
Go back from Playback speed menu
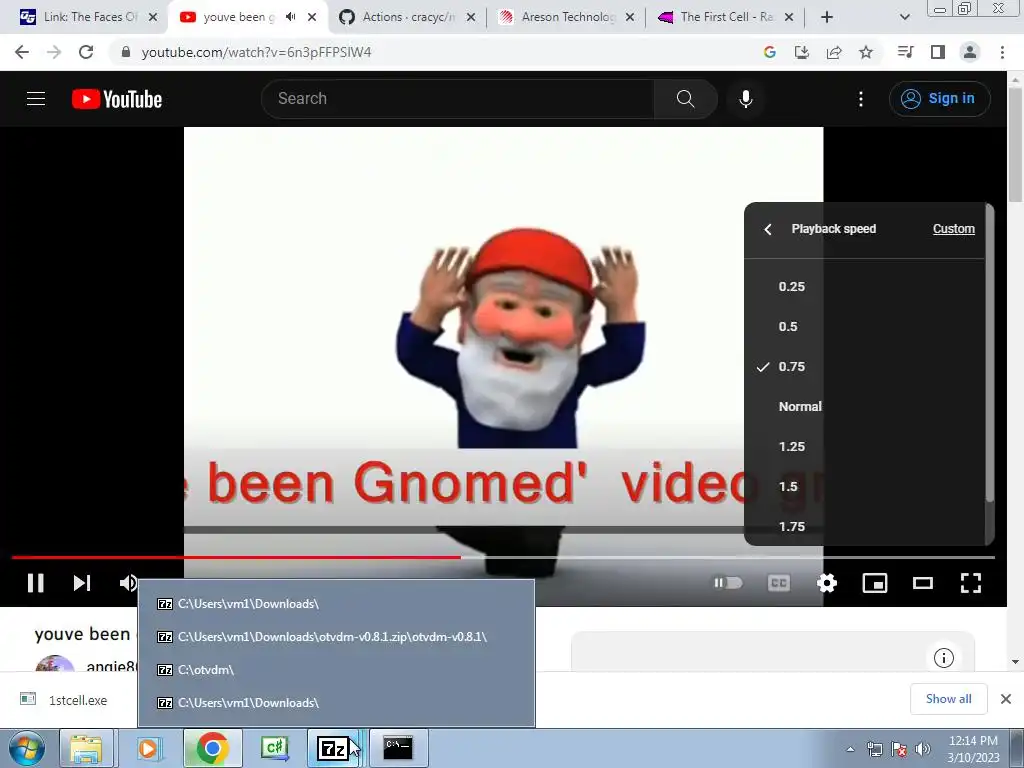tap(768, 229)
